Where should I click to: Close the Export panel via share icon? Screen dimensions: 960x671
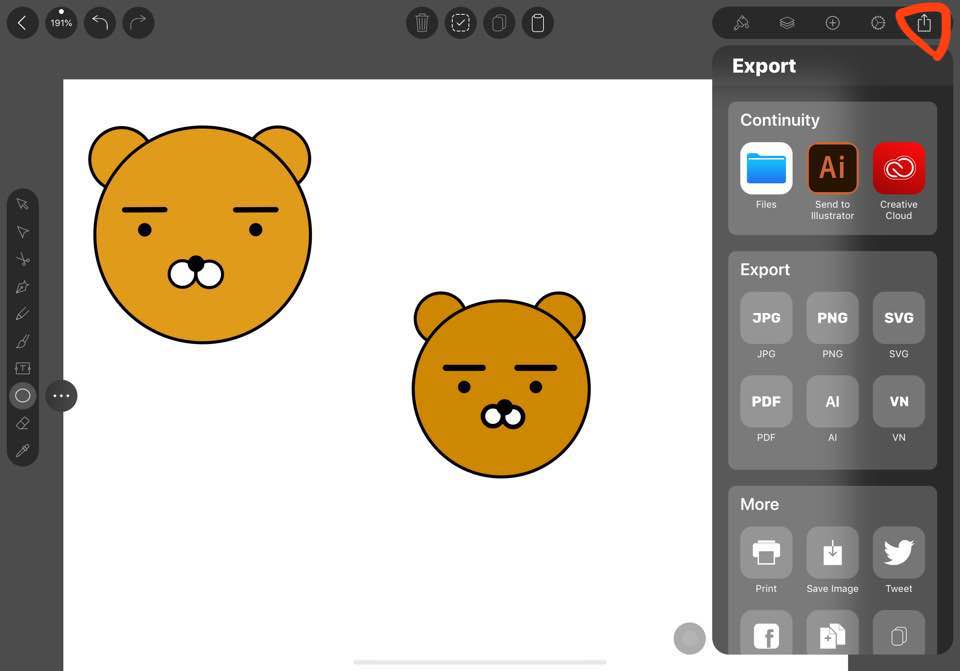pos(924,23)
